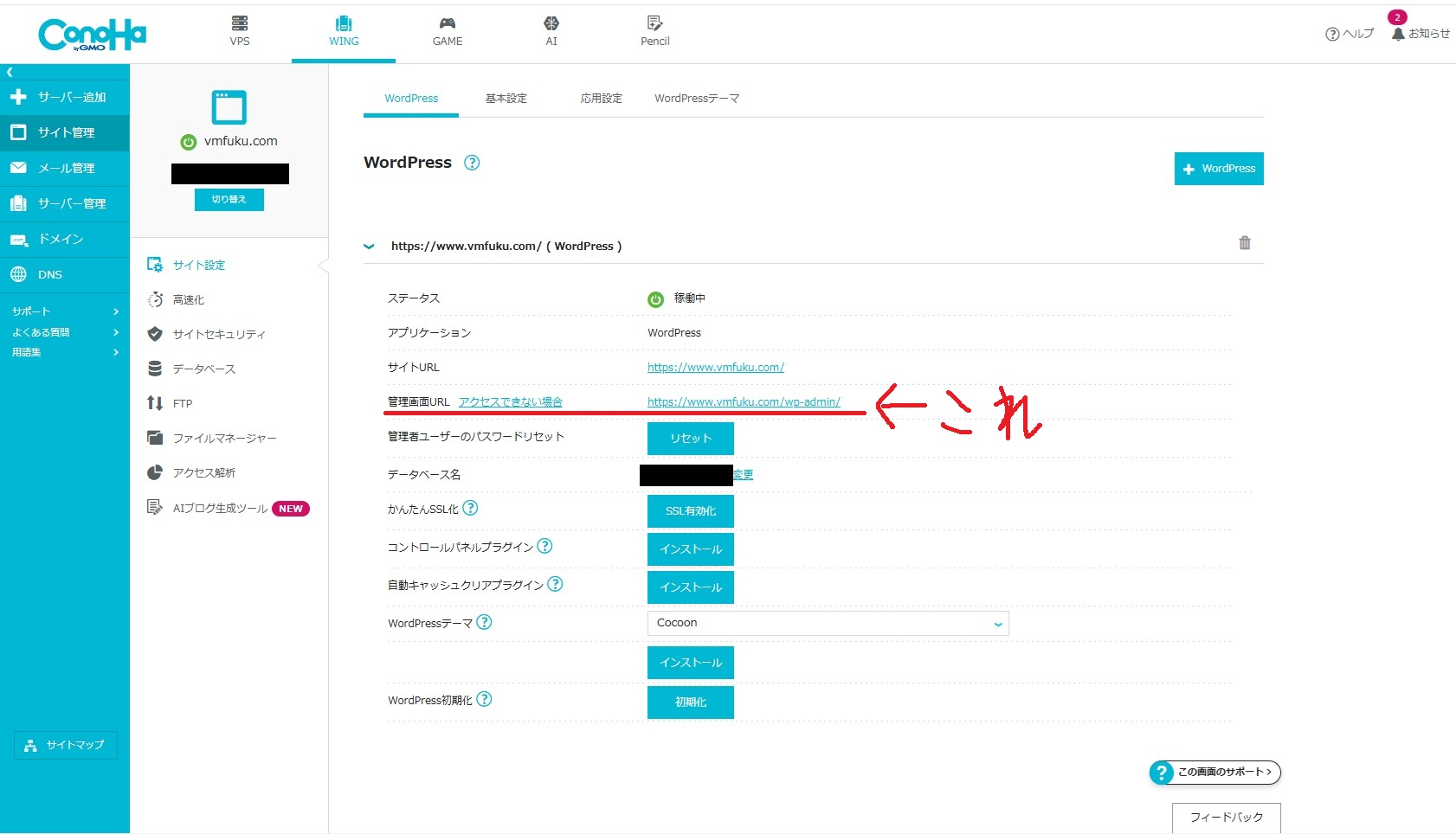
Task: Click インストール for 自動キャッシュクリアプラグイン
Action: [691, 587]
